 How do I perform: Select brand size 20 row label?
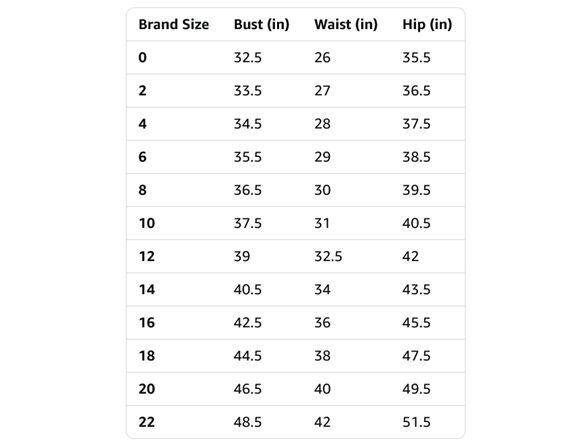click(147, 389)
